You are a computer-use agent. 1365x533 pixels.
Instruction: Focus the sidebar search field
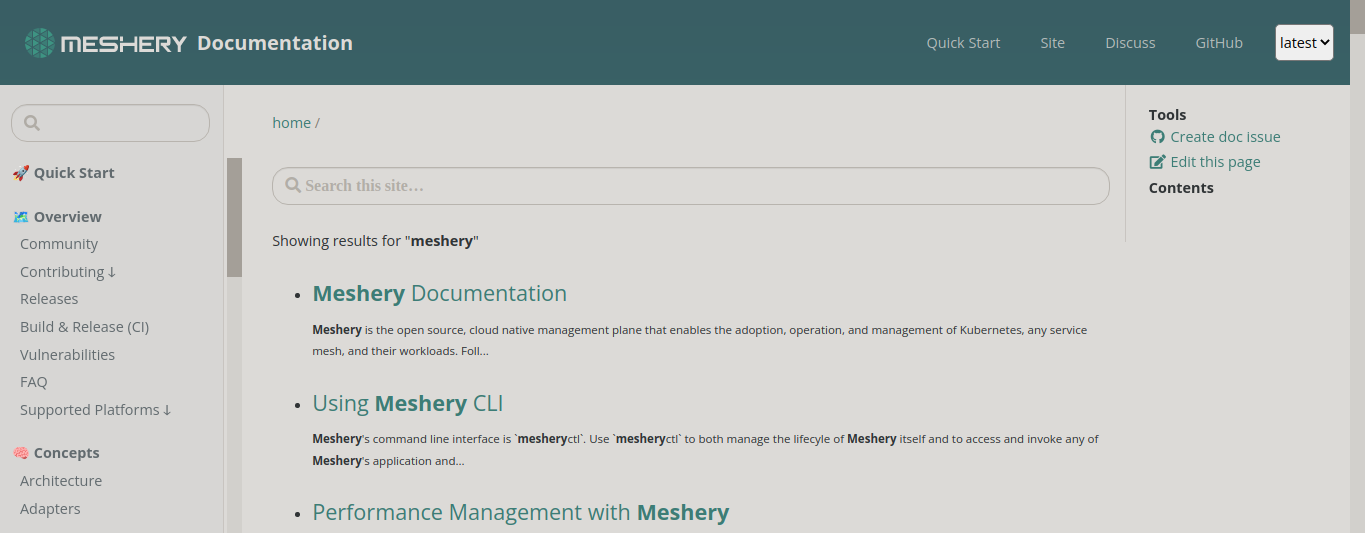[110, 123]
